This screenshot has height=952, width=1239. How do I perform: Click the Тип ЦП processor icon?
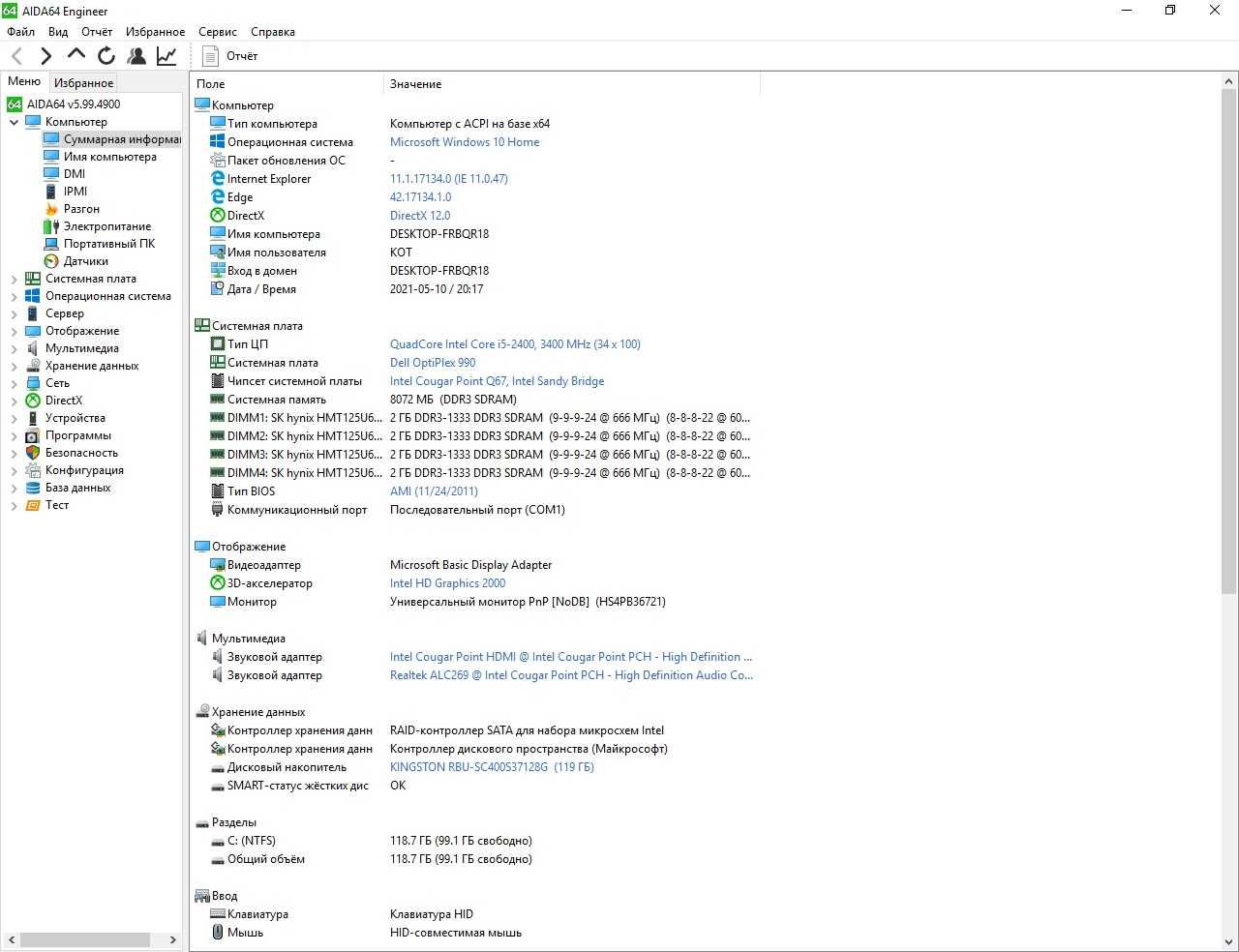click(218, 344)
